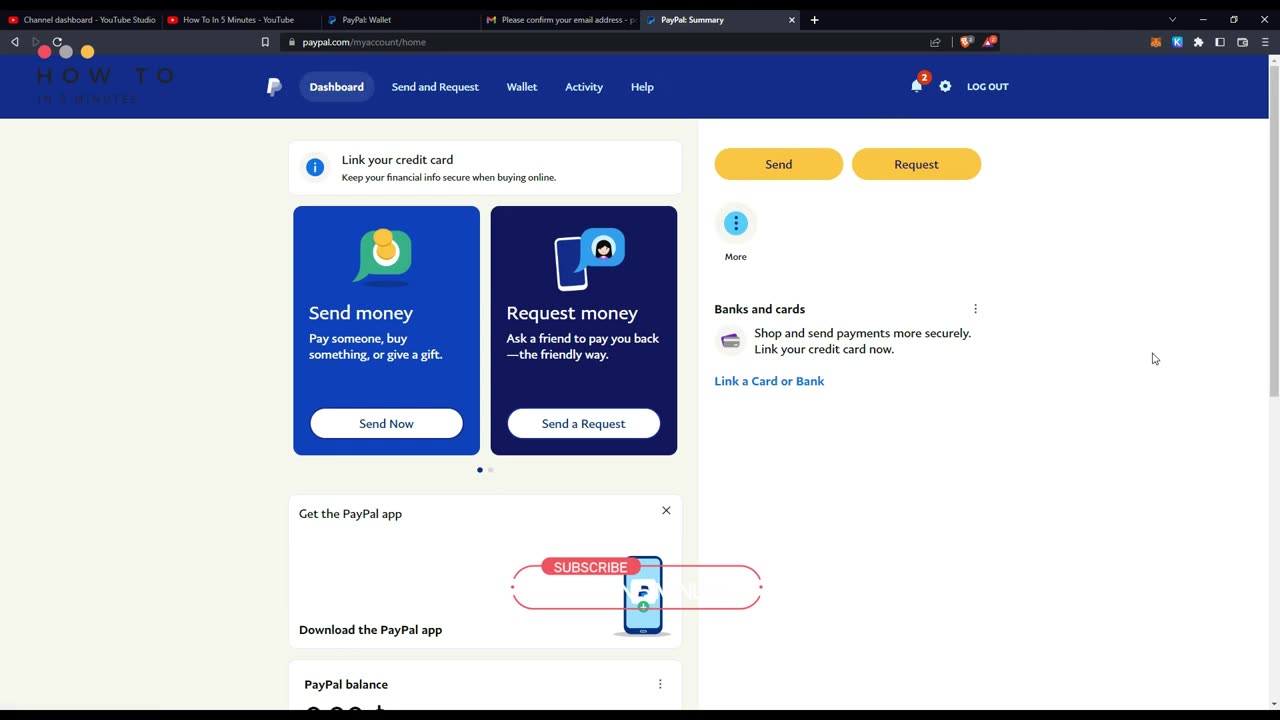Image resolution: width=1280 pixels, height=720 pixels.
Task: Open Brave Wallet icon
Action: (1242, 42)
